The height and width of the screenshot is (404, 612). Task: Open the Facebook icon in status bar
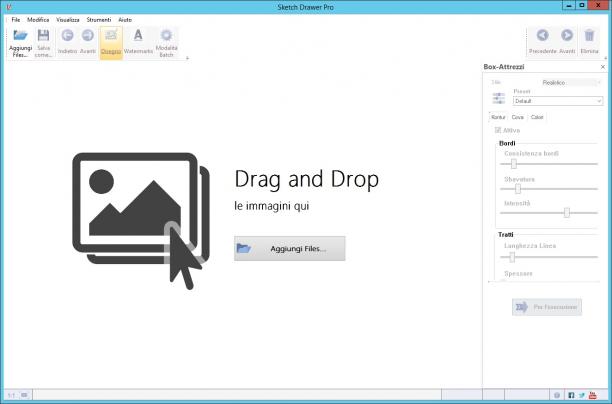coord(571,395)
